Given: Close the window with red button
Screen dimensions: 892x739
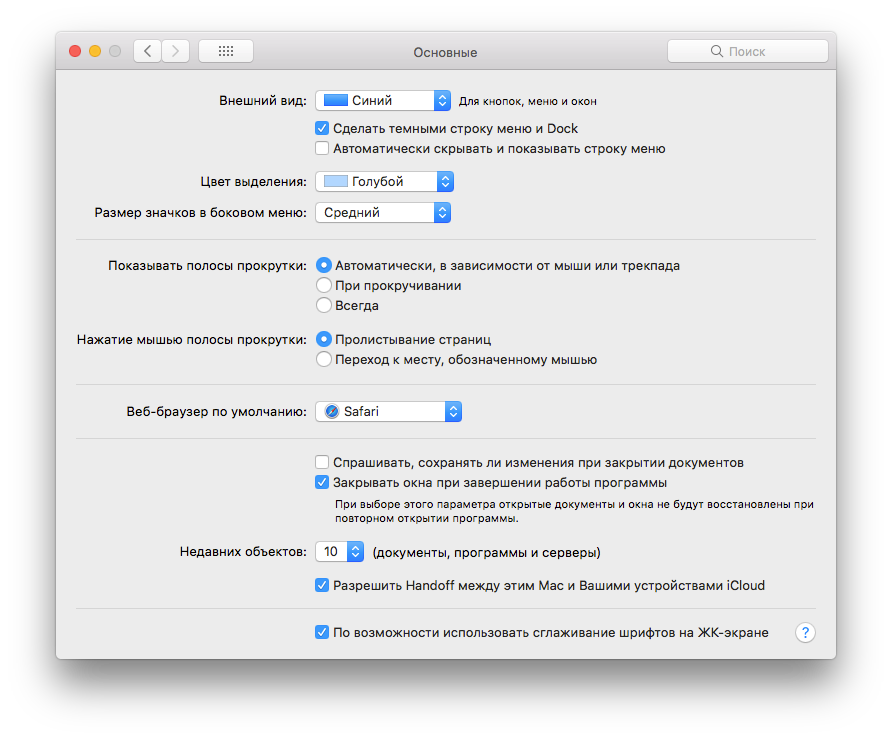Looking at the screenshot, I should point(75,51).
